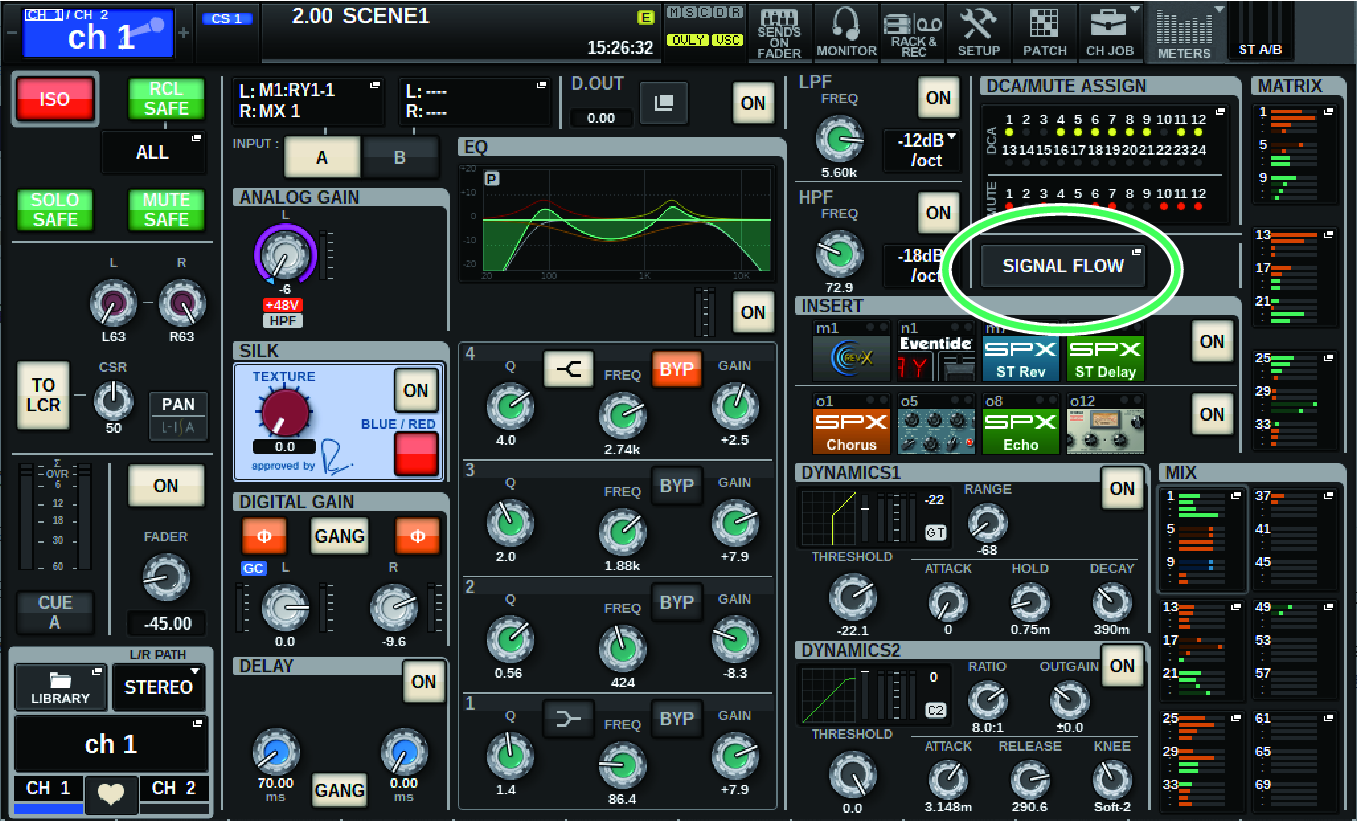Screen dimensions: 1358x821
Task: Open the Rack & Rec screen
Action: (x=913, y=30)
